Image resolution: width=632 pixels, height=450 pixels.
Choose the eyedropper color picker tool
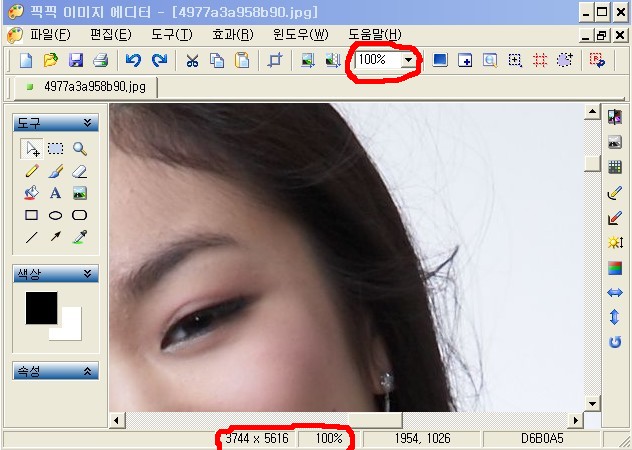(x=80, y=237)
